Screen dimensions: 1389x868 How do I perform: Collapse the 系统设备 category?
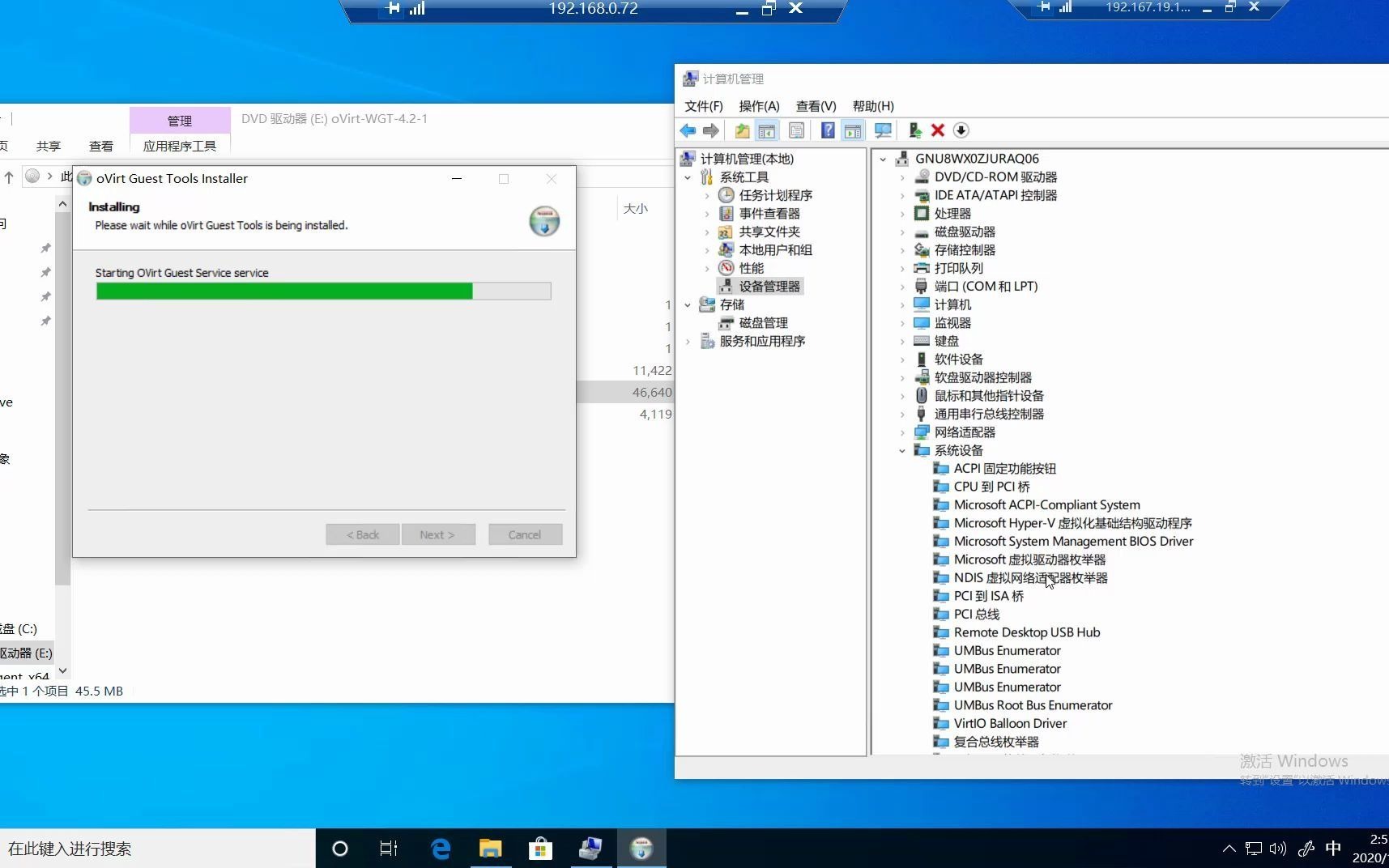point(902,450)
